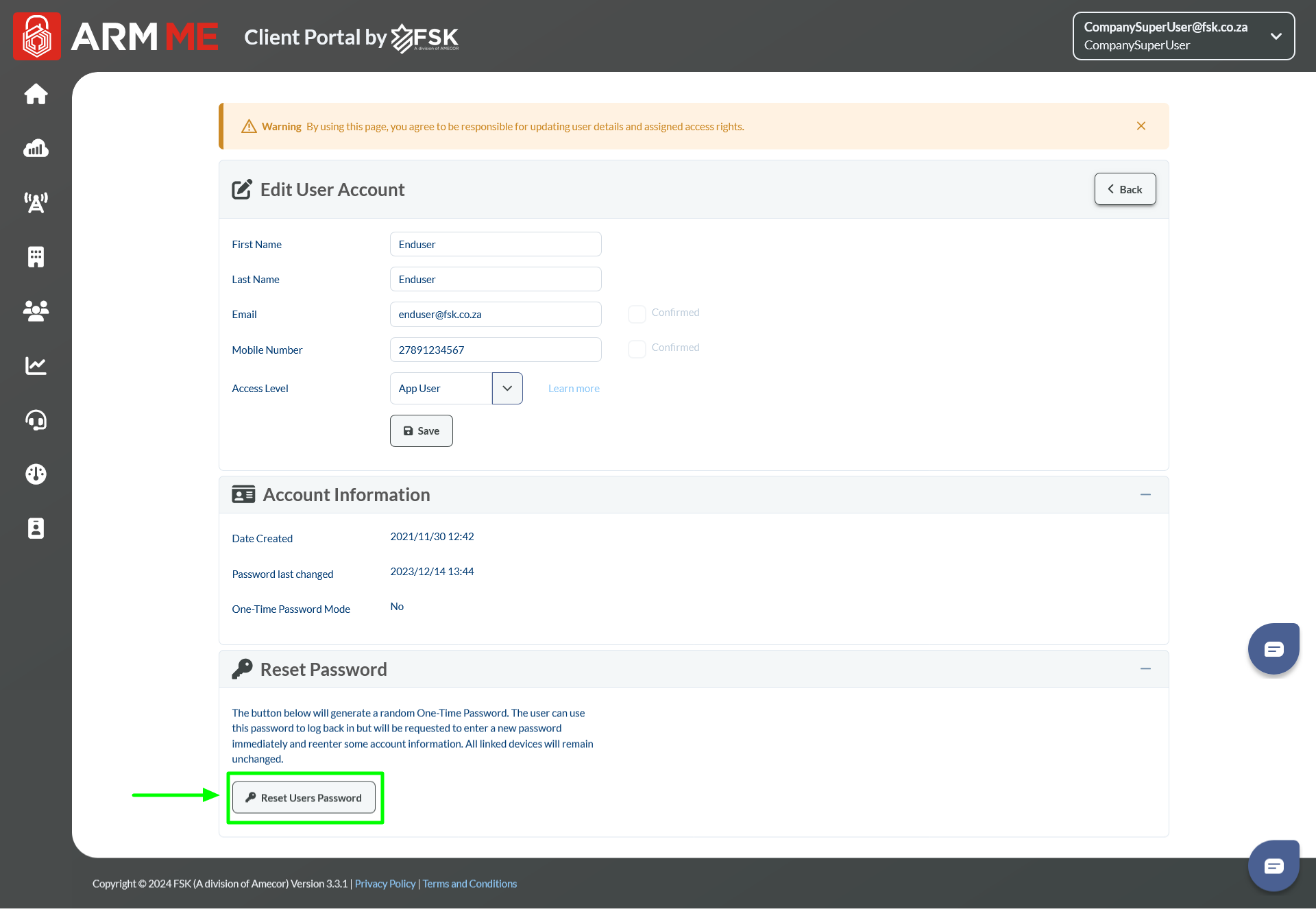Toggle the Mobile Number Confirmed checkbox

[637, 349]
